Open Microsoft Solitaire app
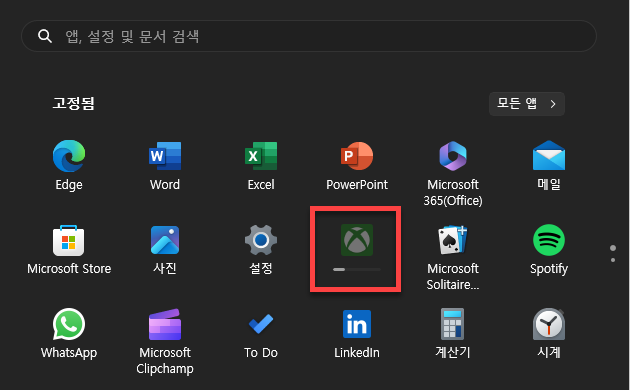630x390 pixels. 453,257
